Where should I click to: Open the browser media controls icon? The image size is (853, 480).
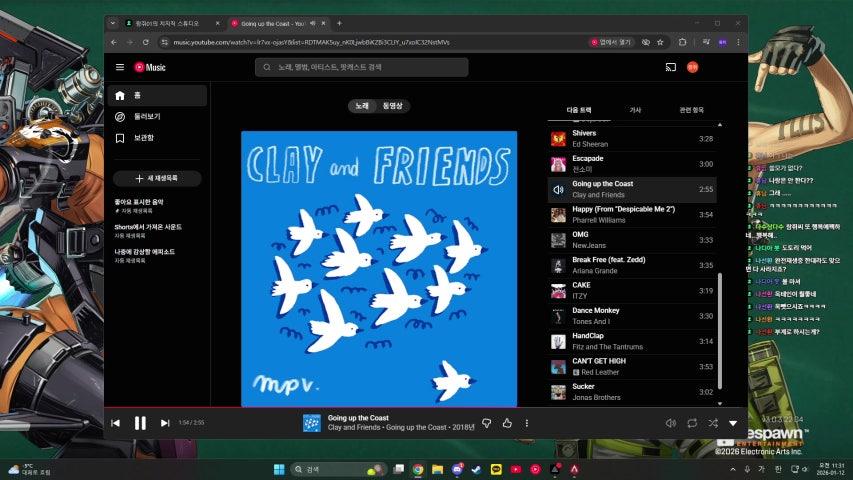[706, 42]
